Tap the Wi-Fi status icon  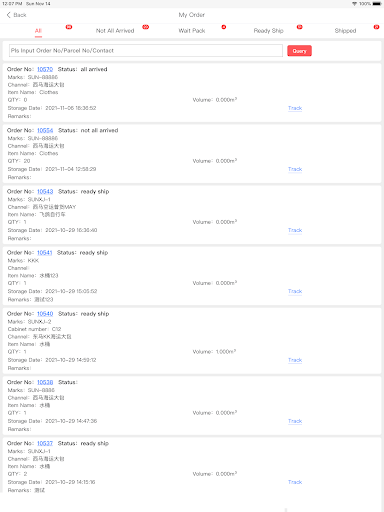pyautogui.click(x=354, y=4)
